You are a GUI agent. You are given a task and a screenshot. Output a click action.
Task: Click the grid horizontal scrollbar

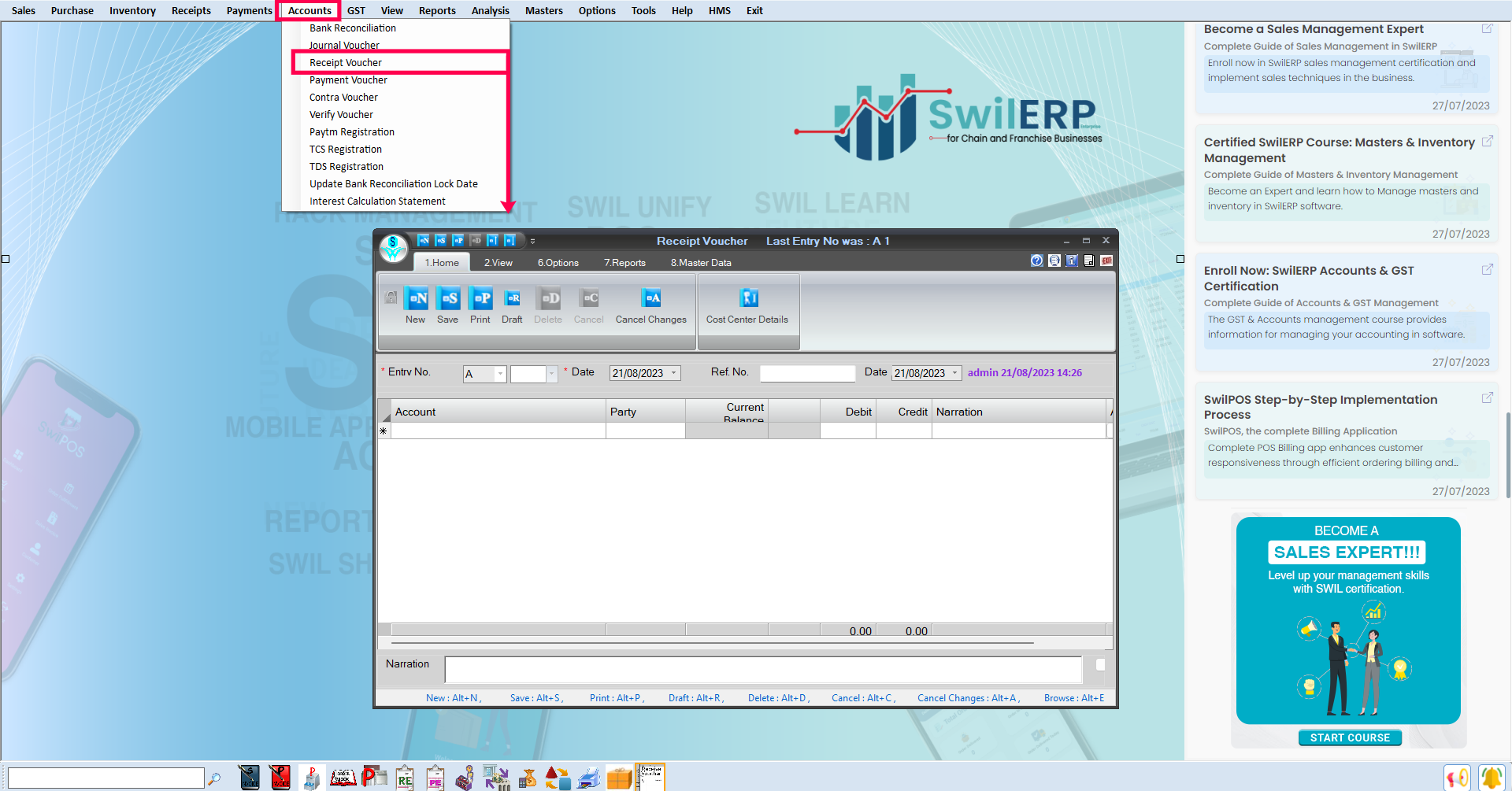tap(713, 643)
